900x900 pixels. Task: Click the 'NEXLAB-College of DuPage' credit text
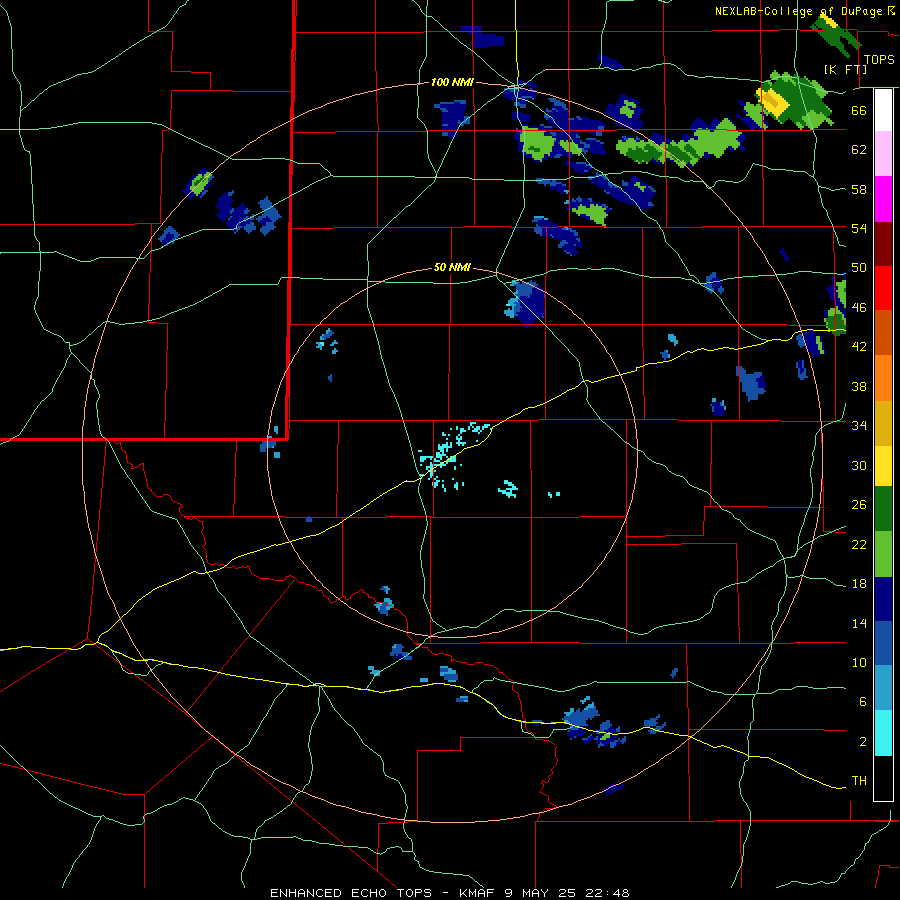click(x=798, y=11)
